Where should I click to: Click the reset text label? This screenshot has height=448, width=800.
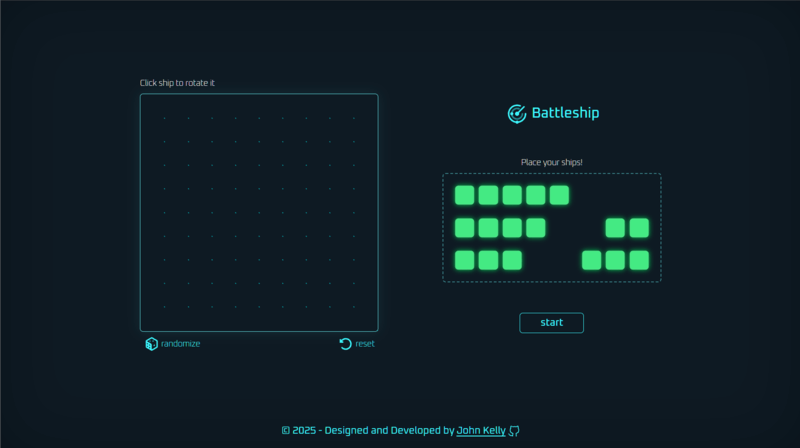click(365, 344)
